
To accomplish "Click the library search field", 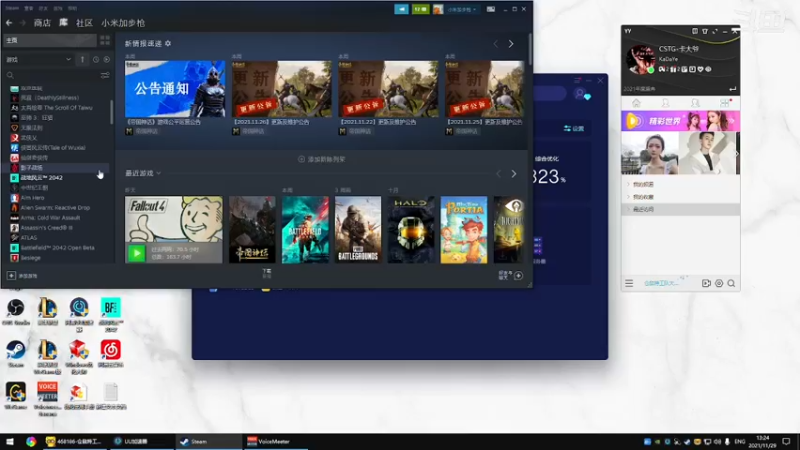I will coord(51,76).
